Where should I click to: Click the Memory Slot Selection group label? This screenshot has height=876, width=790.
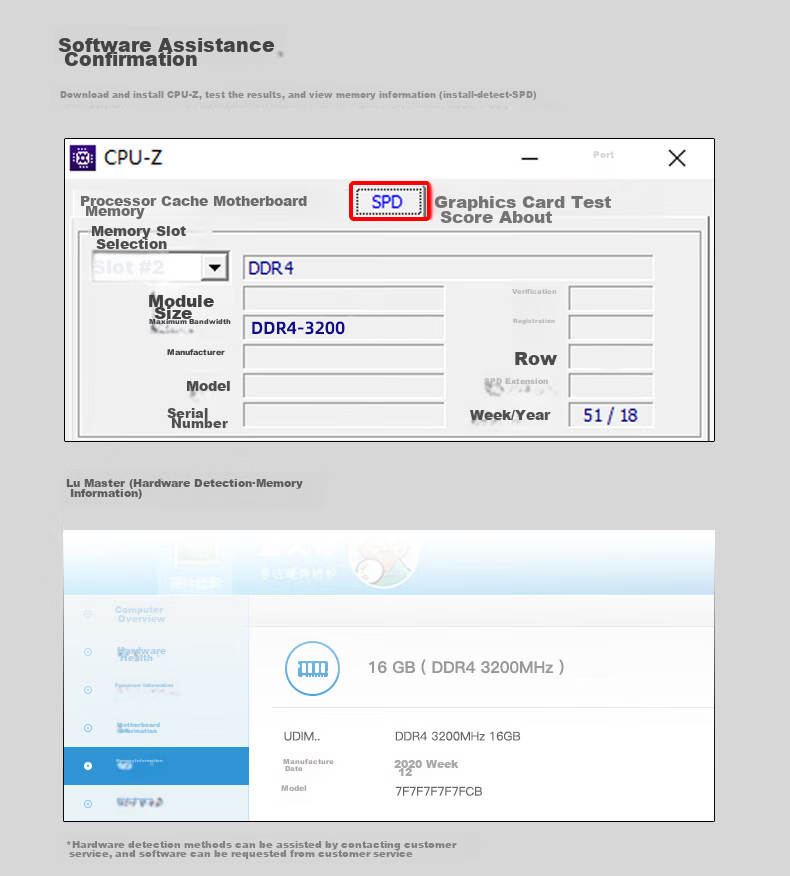click(x=139, y=237)
